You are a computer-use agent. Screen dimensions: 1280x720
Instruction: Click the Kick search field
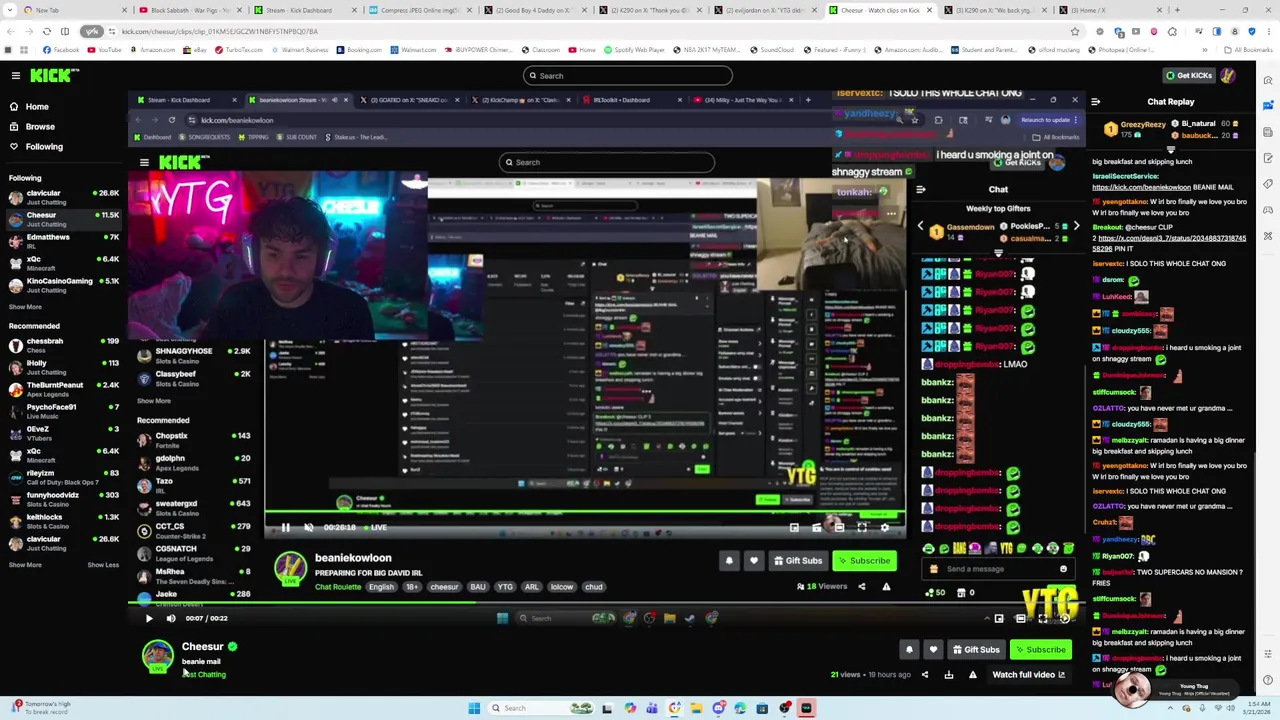(627, 76)
